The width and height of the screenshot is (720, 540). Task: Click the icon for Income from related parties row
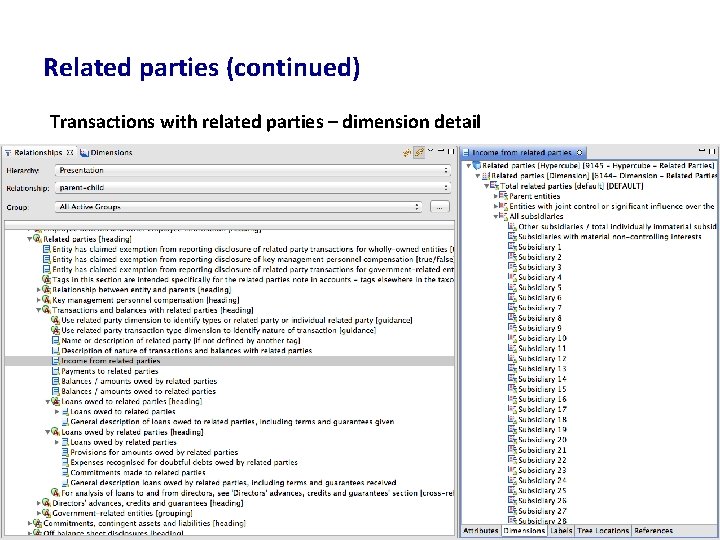pyautogui.click(x=56, y=361)
